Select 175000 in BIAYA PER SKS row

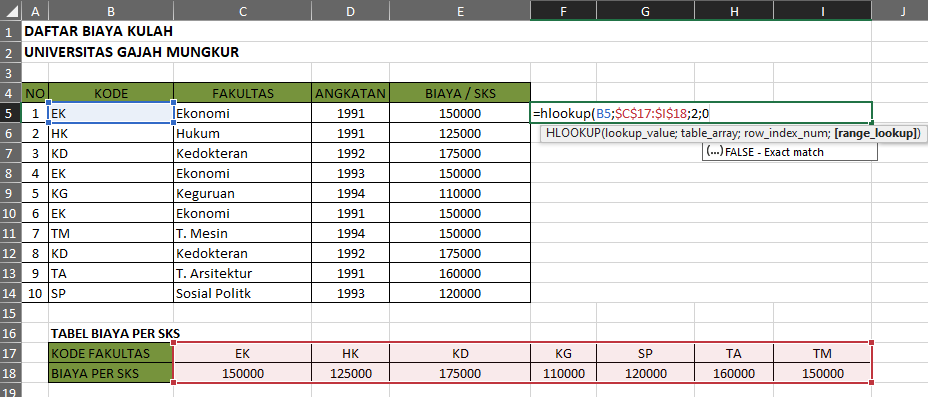coord(460,373)
